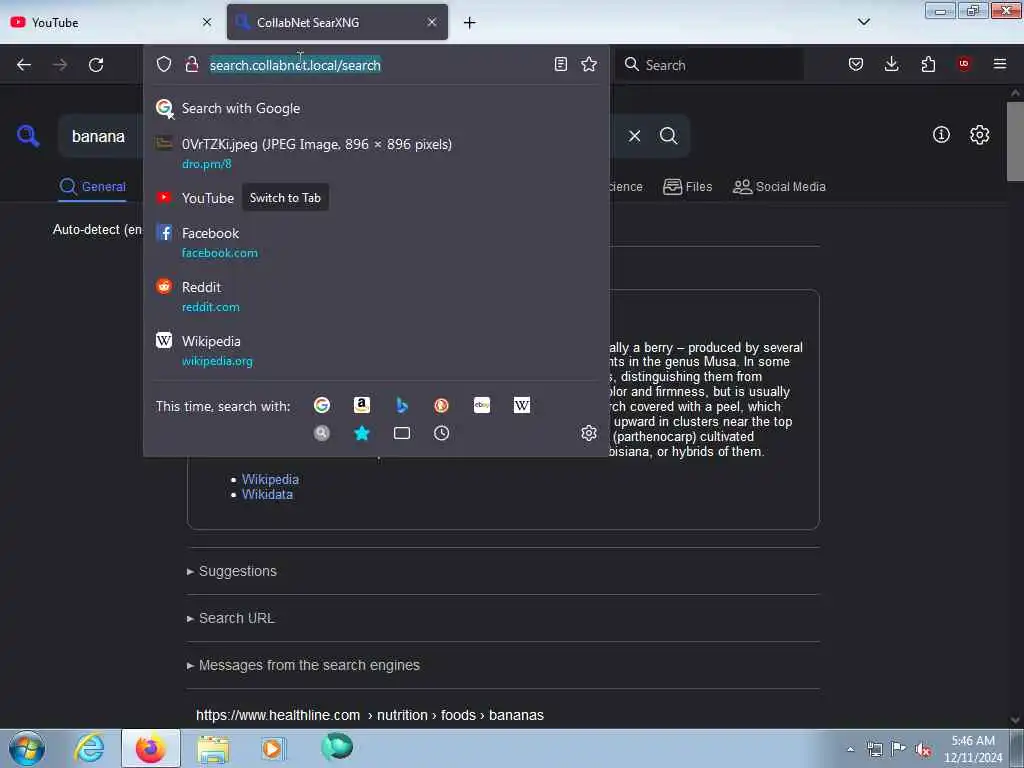
Task: Go back with the browser back arrow
Action: point(24,65)
